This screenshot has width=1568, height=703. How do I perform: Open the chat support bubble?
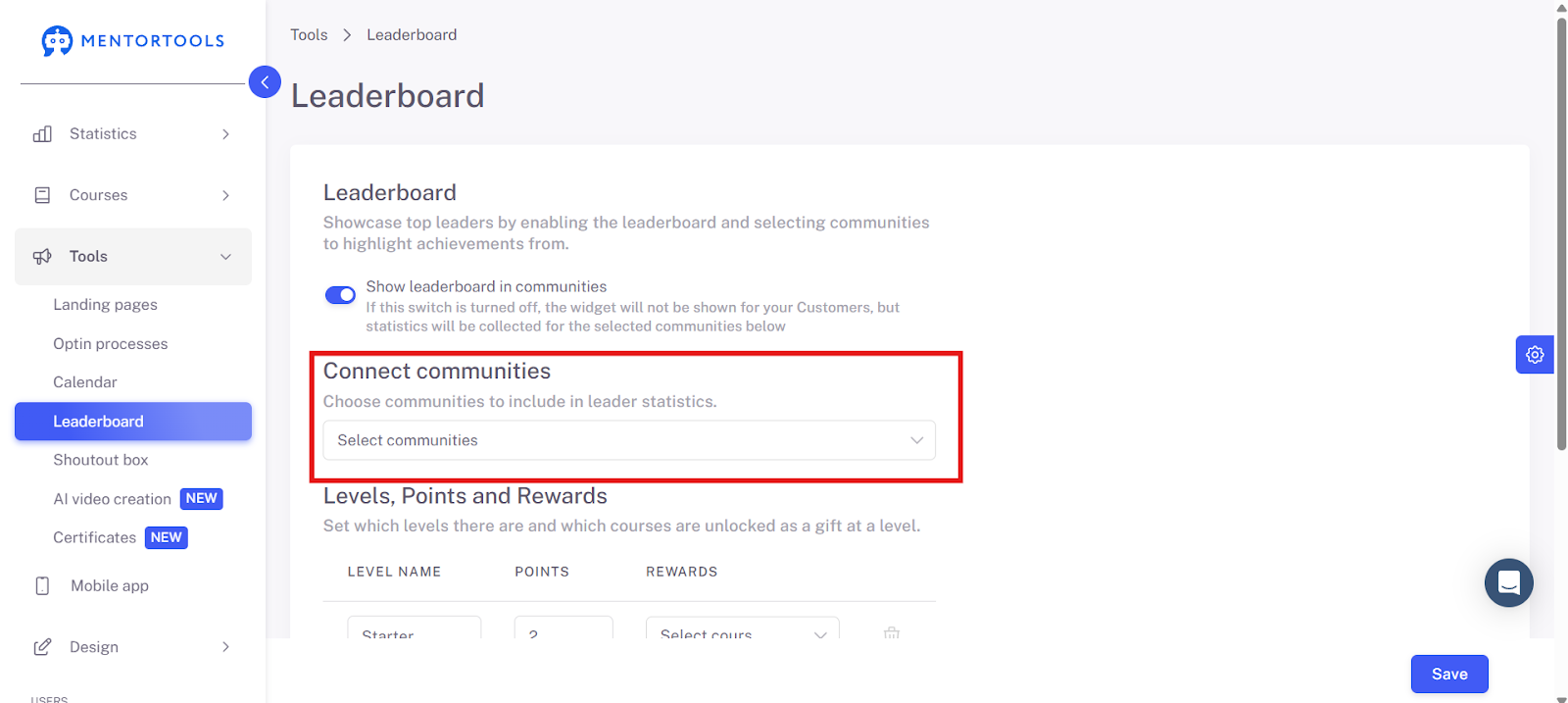pyautogui.click(x=1509, y=583)
